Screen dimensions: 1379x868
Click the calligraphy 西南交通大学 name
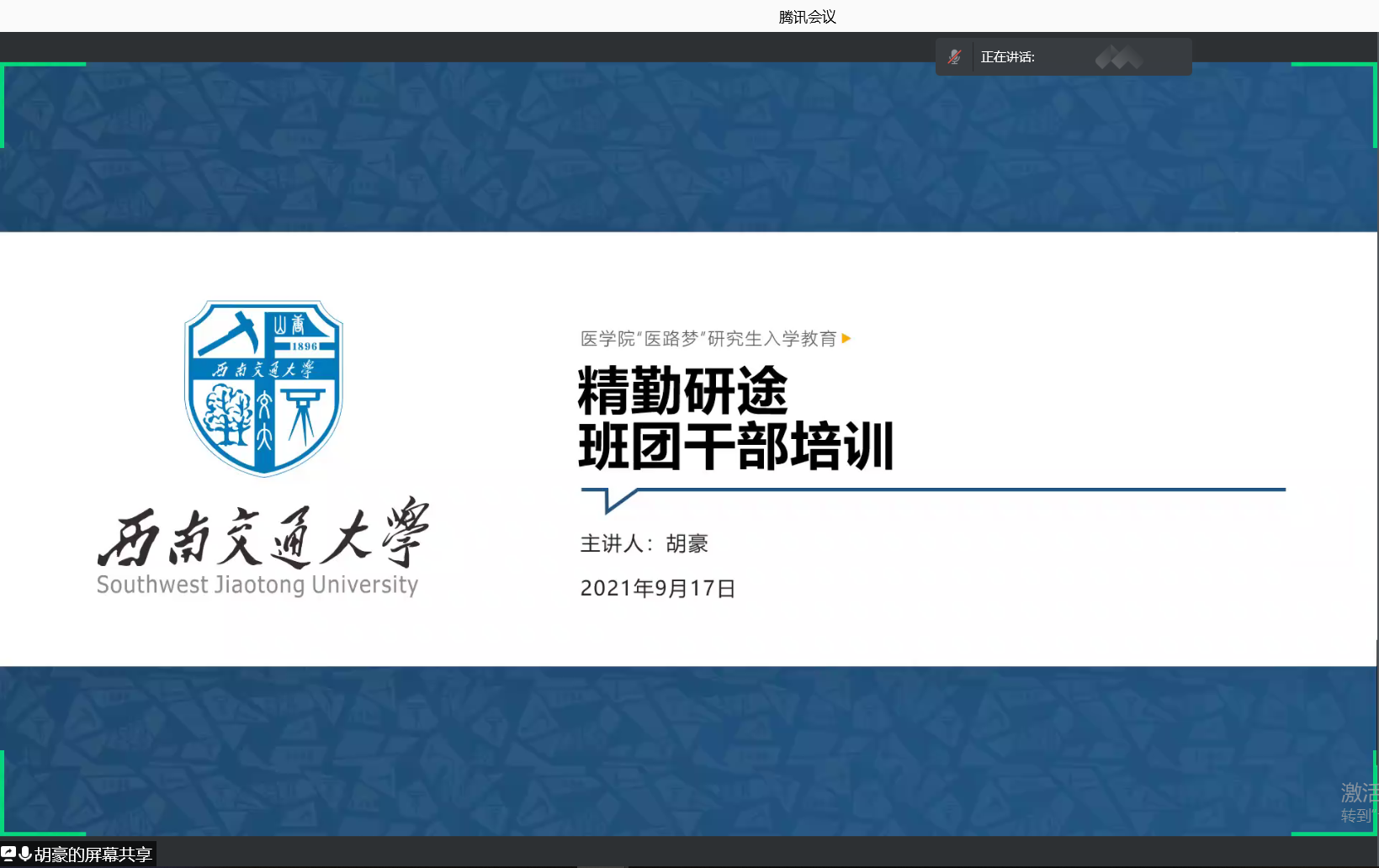263,534
